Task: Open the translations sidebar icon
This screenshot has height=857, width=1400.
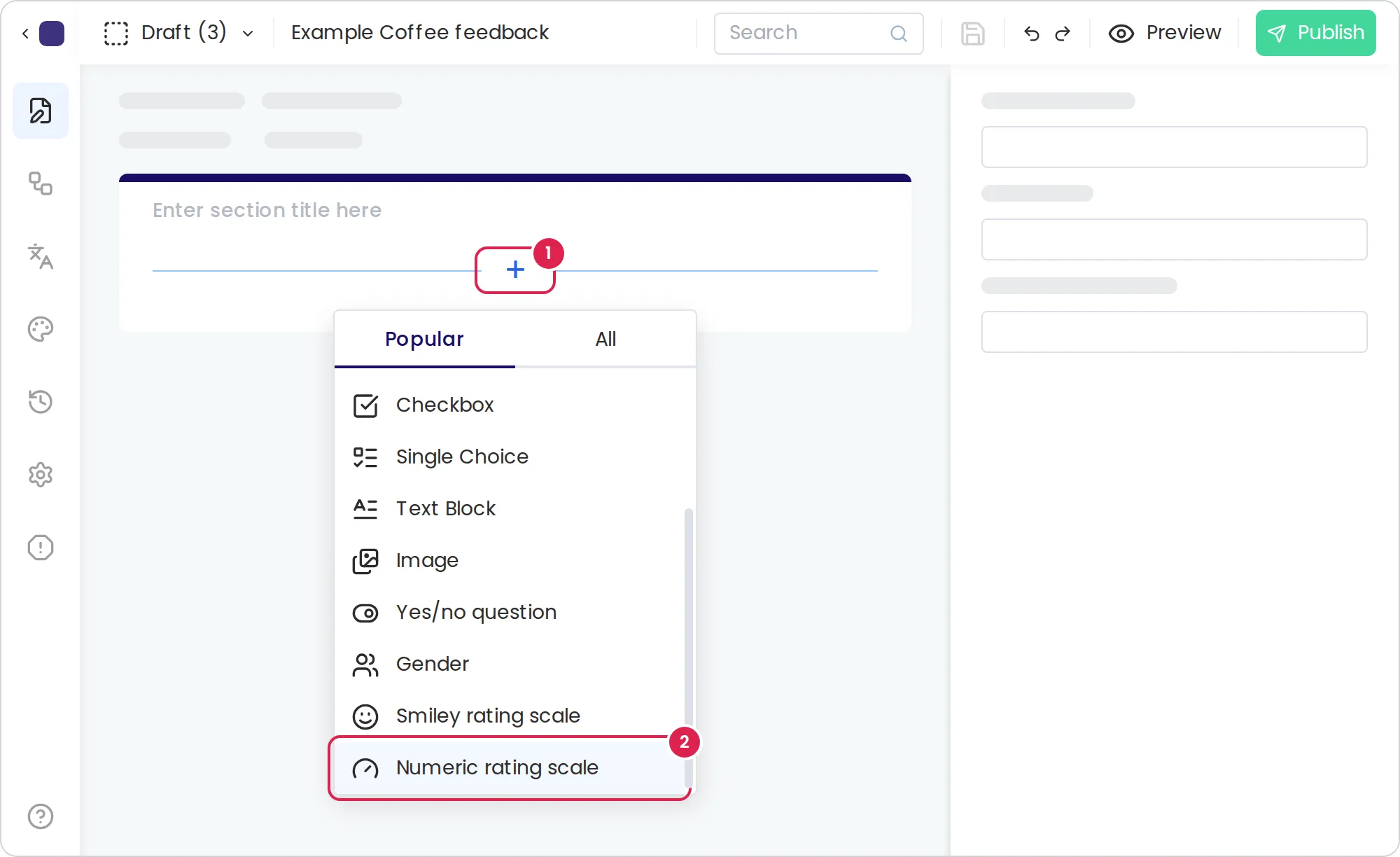Action: pos(41,256)
